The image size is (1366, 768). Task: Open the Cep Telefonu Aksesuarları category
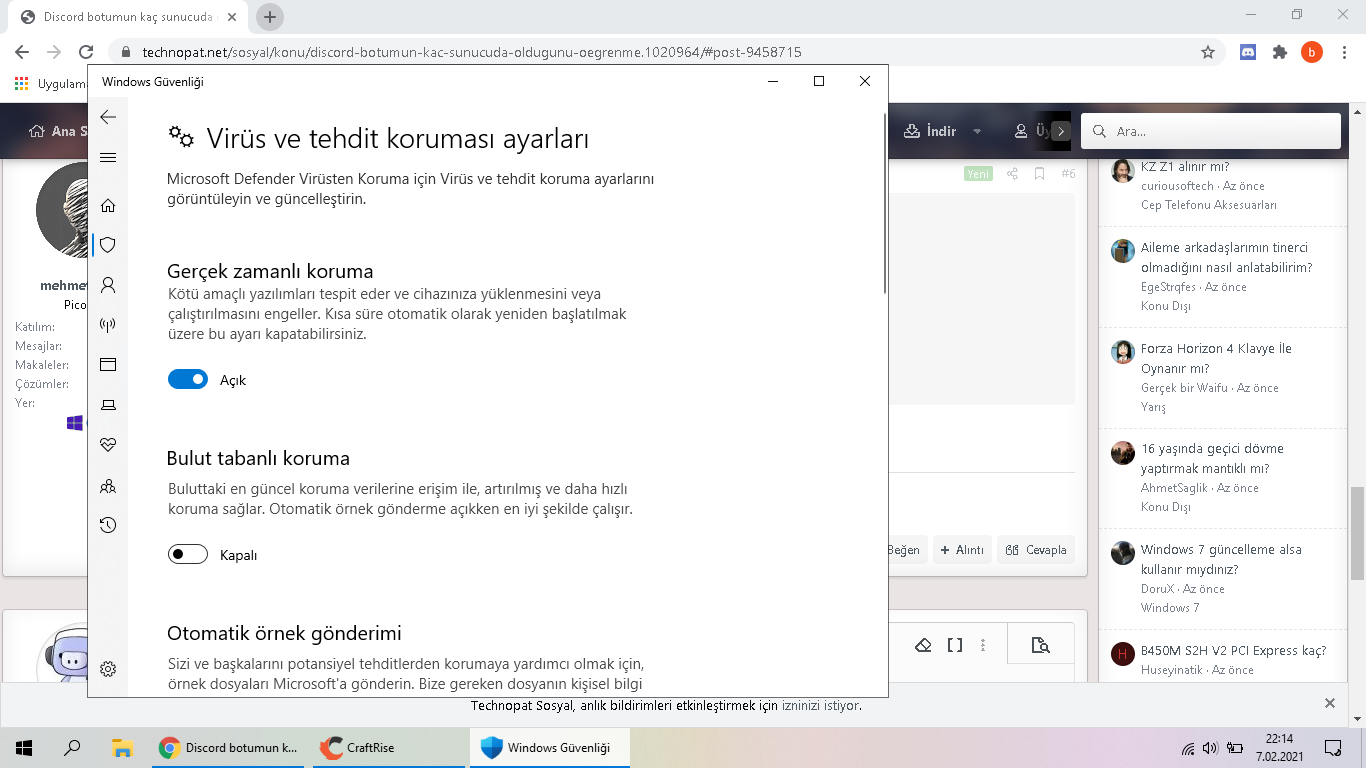pyautogui.click(x=1209, y=205)
